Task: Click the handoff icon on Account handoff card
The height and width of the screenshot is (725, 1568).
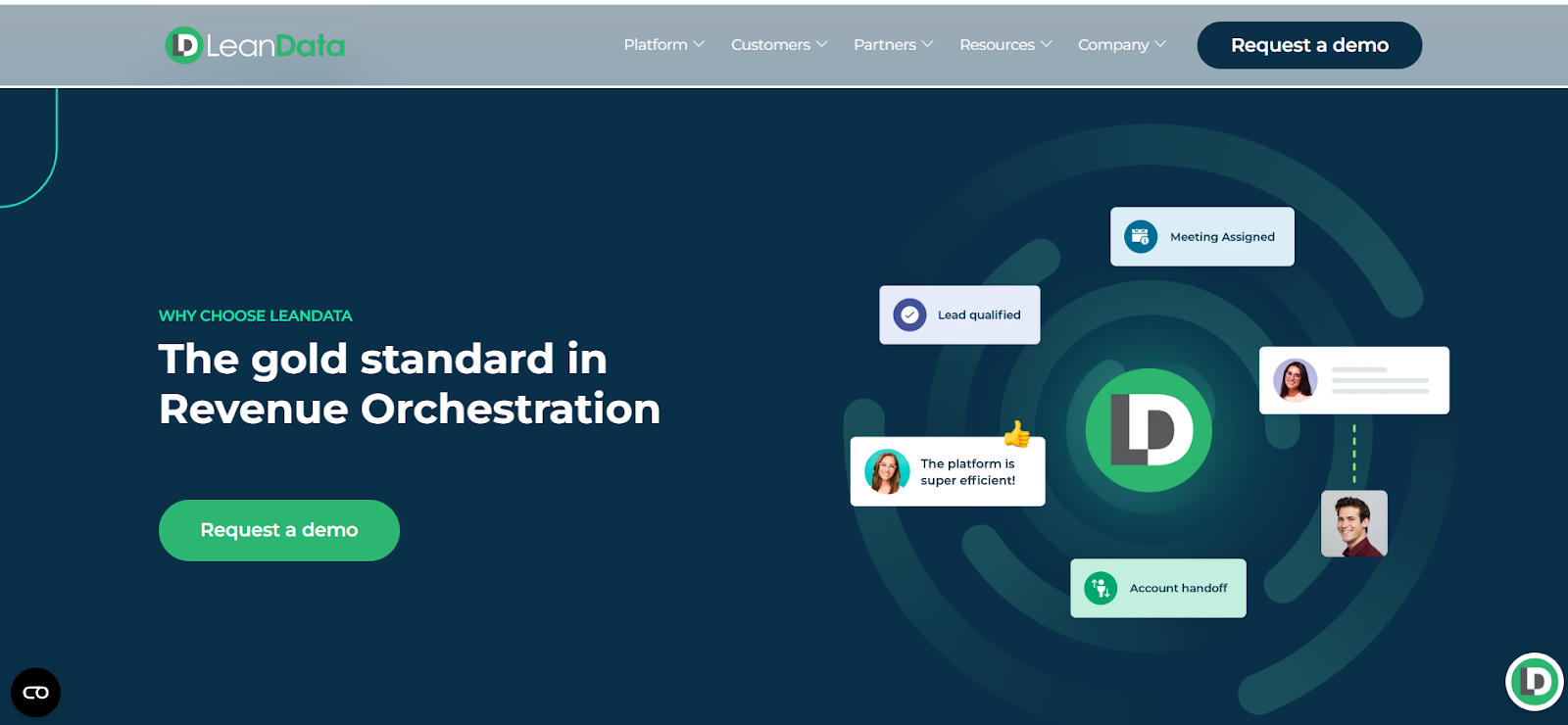Action: (x=1101, y=588)
